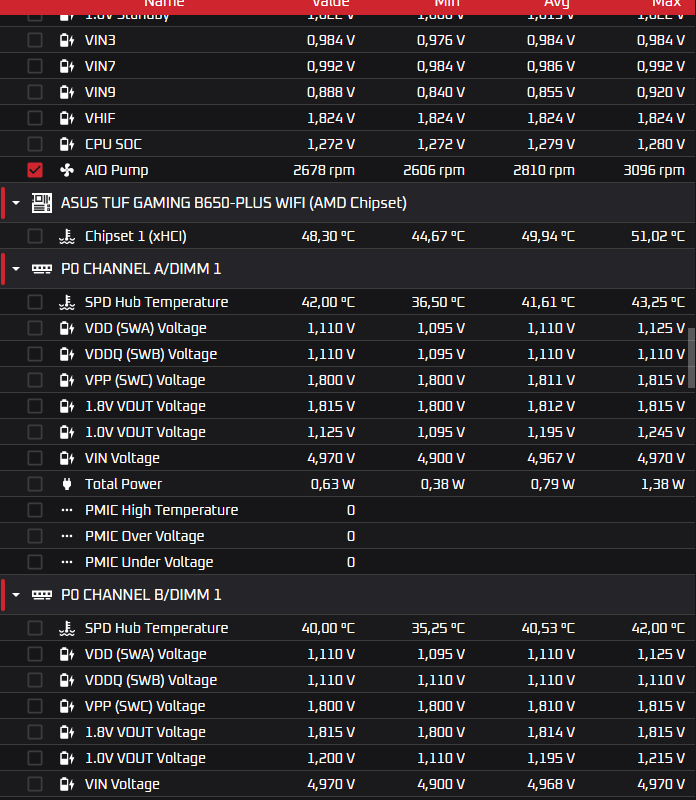Check the Total Power checkbox
Viewport: 696px width, 800px height.
(x=35, y=484)
